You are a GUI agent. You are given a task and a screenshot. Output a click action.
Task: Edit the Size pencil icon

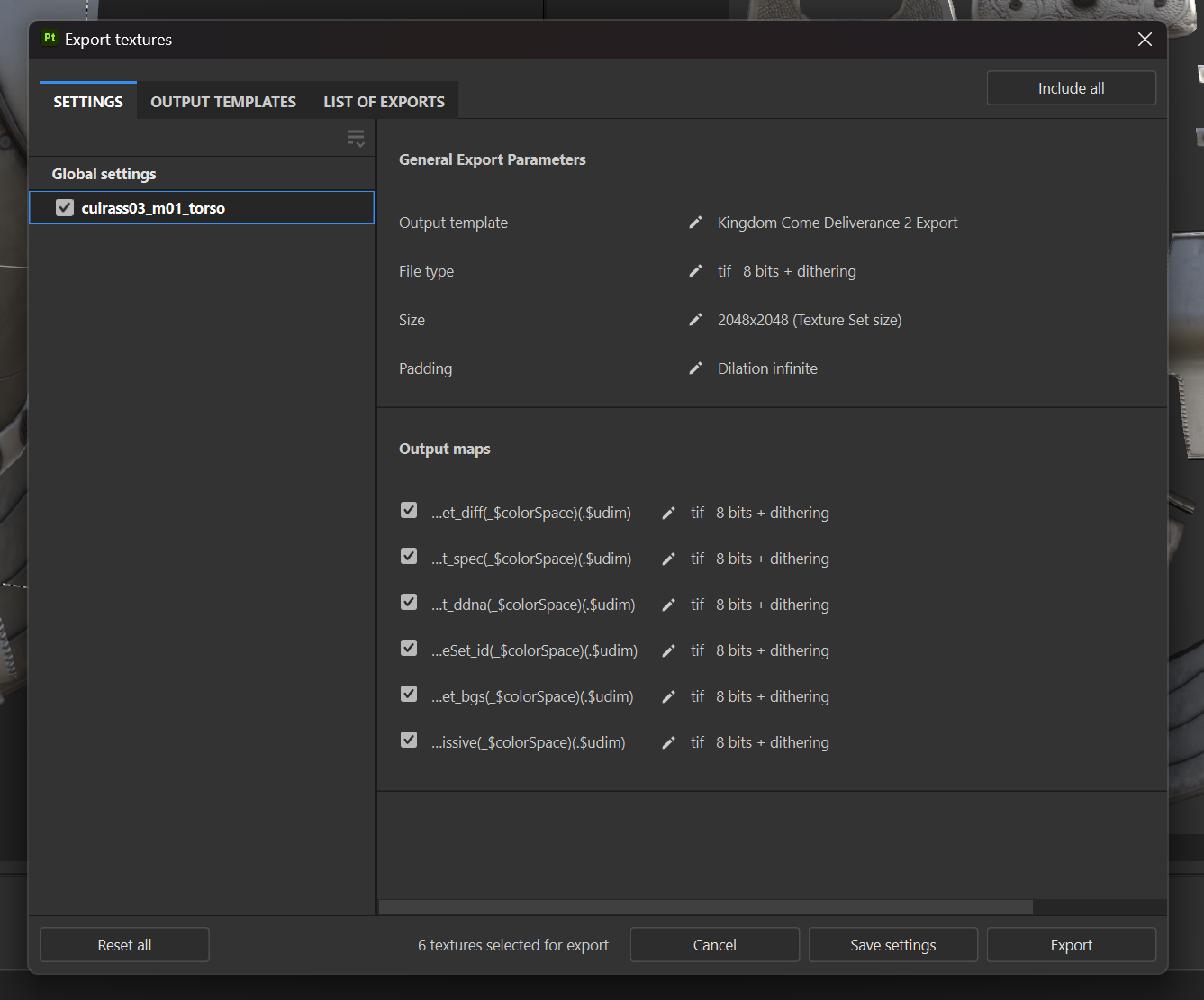pyautogui.click(x=695, y=320)
